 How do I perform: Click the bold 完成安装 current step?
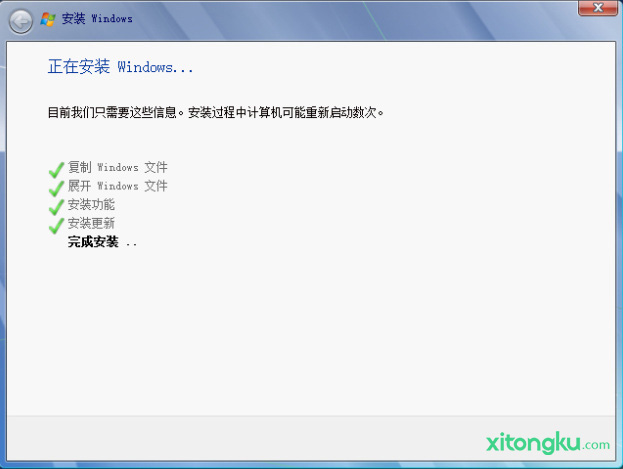(93, 242)
